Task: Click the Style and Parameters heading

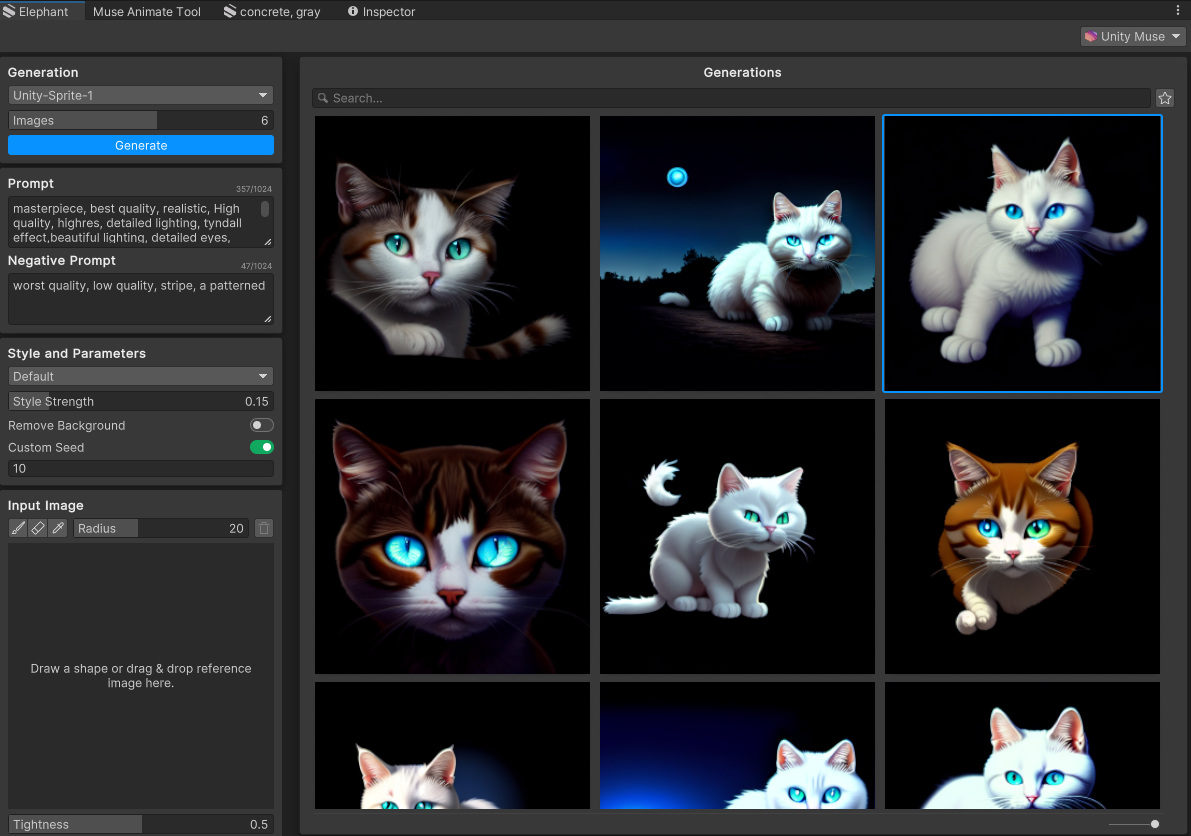Action: [x=77, y=353]
